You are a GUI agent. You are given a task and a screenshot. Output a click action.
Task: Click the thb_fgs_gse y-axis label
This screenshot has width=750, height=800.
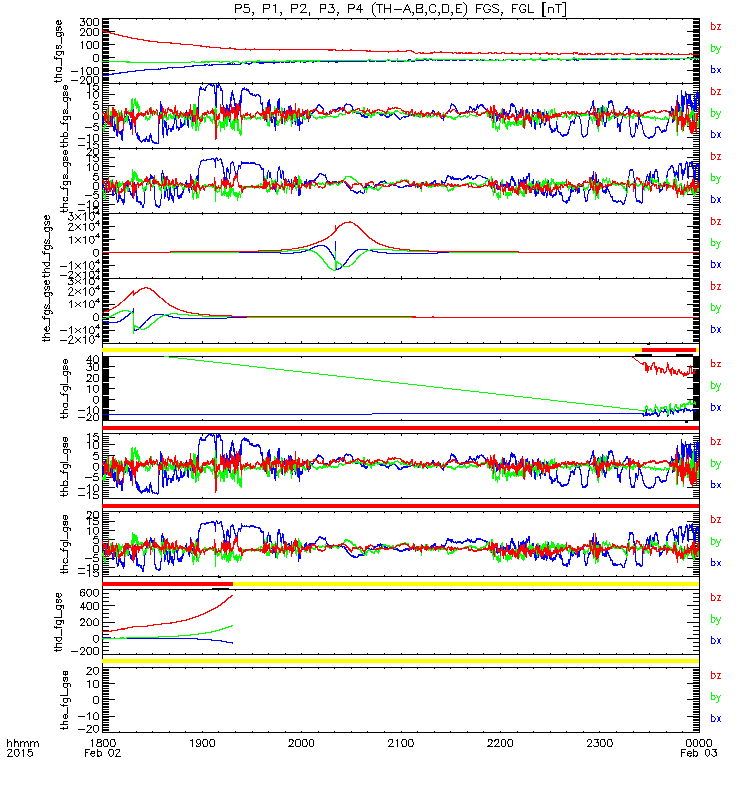(x=65, y=116)
